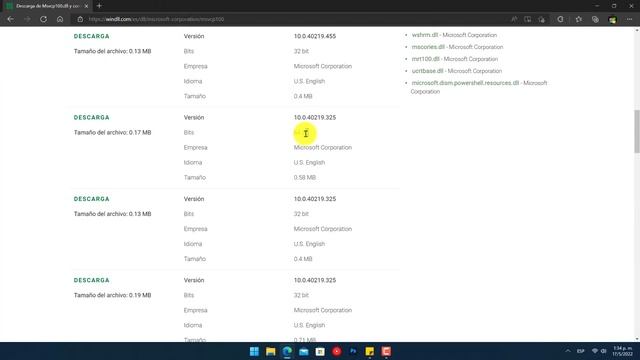640x360 pixels.
Task: Open the Collections icon
Action: click(595, 19)
